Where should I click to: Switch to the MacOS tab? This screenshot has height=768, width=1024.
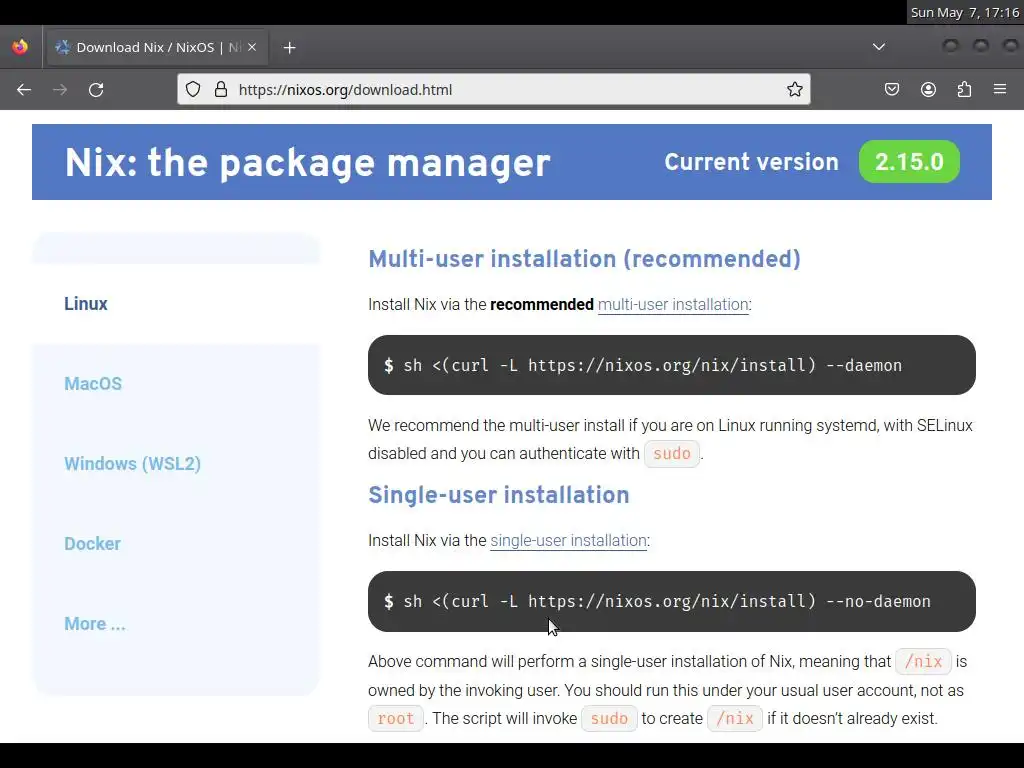tap(93, 384)
